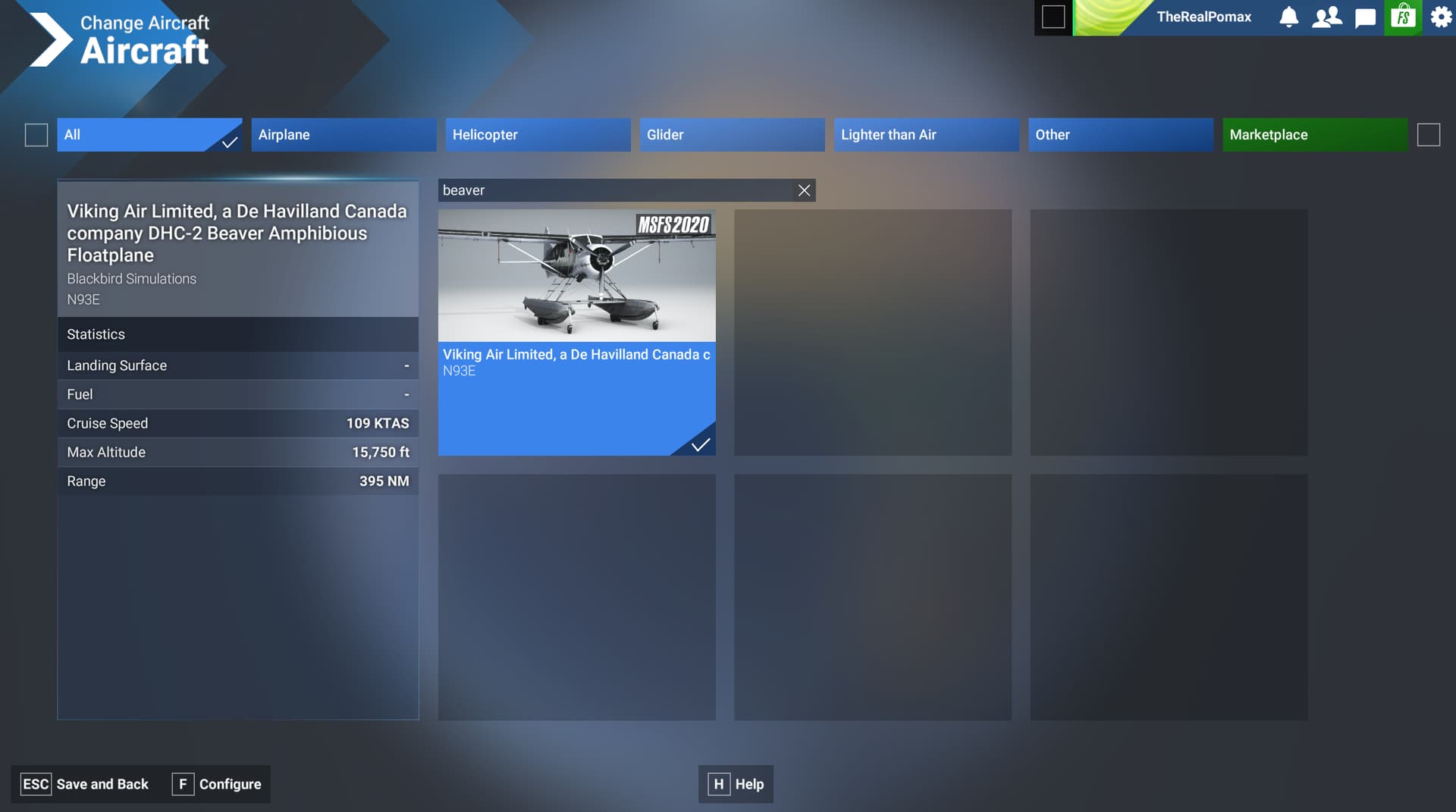Click the Configure button label

click(230, 784)
